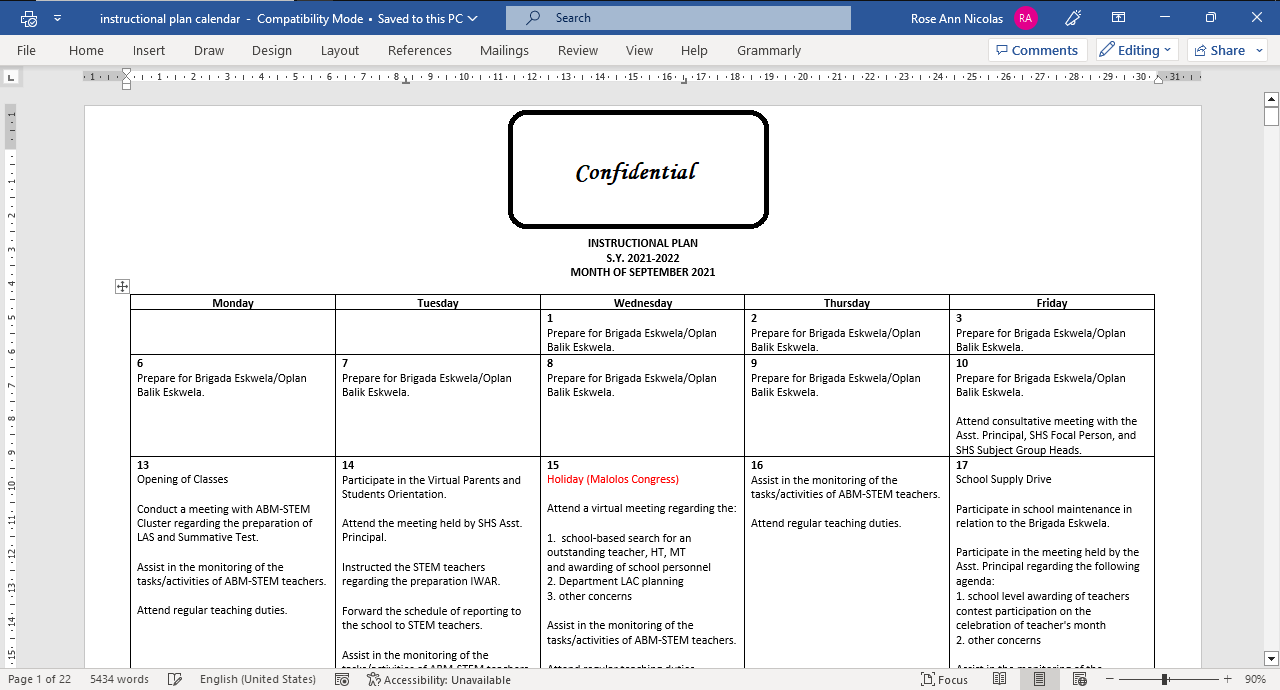The image size is (1280, 690).
Task: Open the File menu
Action: [26, 50]
